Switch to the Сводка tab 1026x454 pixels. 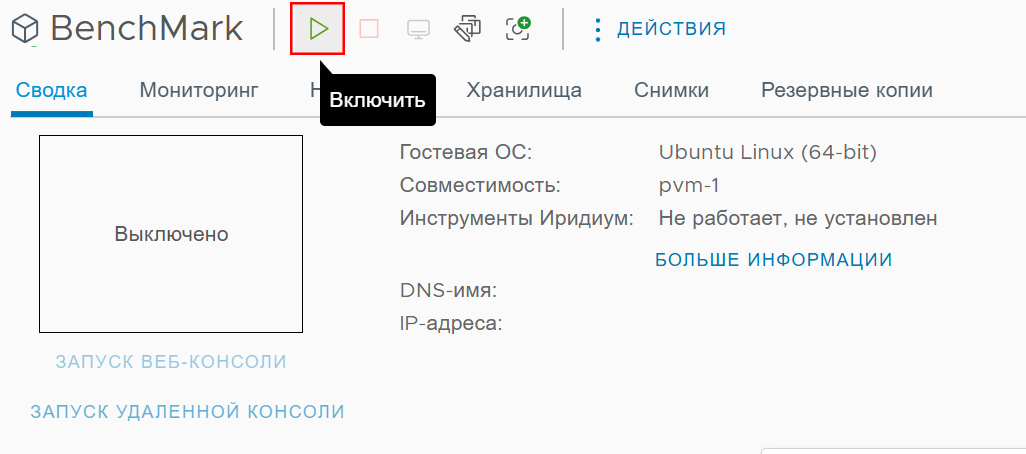[x=52, y=90]
